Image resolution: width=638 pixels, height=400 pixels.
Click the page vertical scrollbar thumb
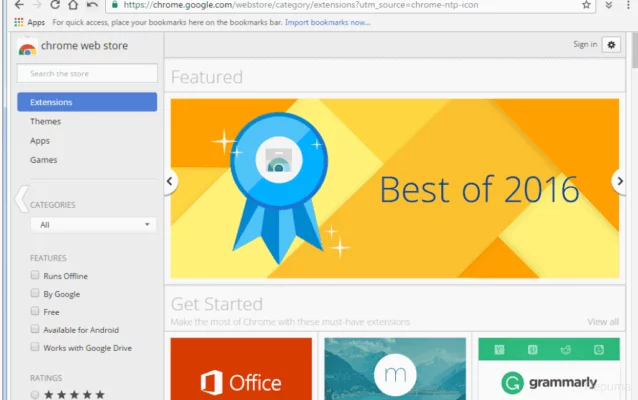click(x=634, y=50)
